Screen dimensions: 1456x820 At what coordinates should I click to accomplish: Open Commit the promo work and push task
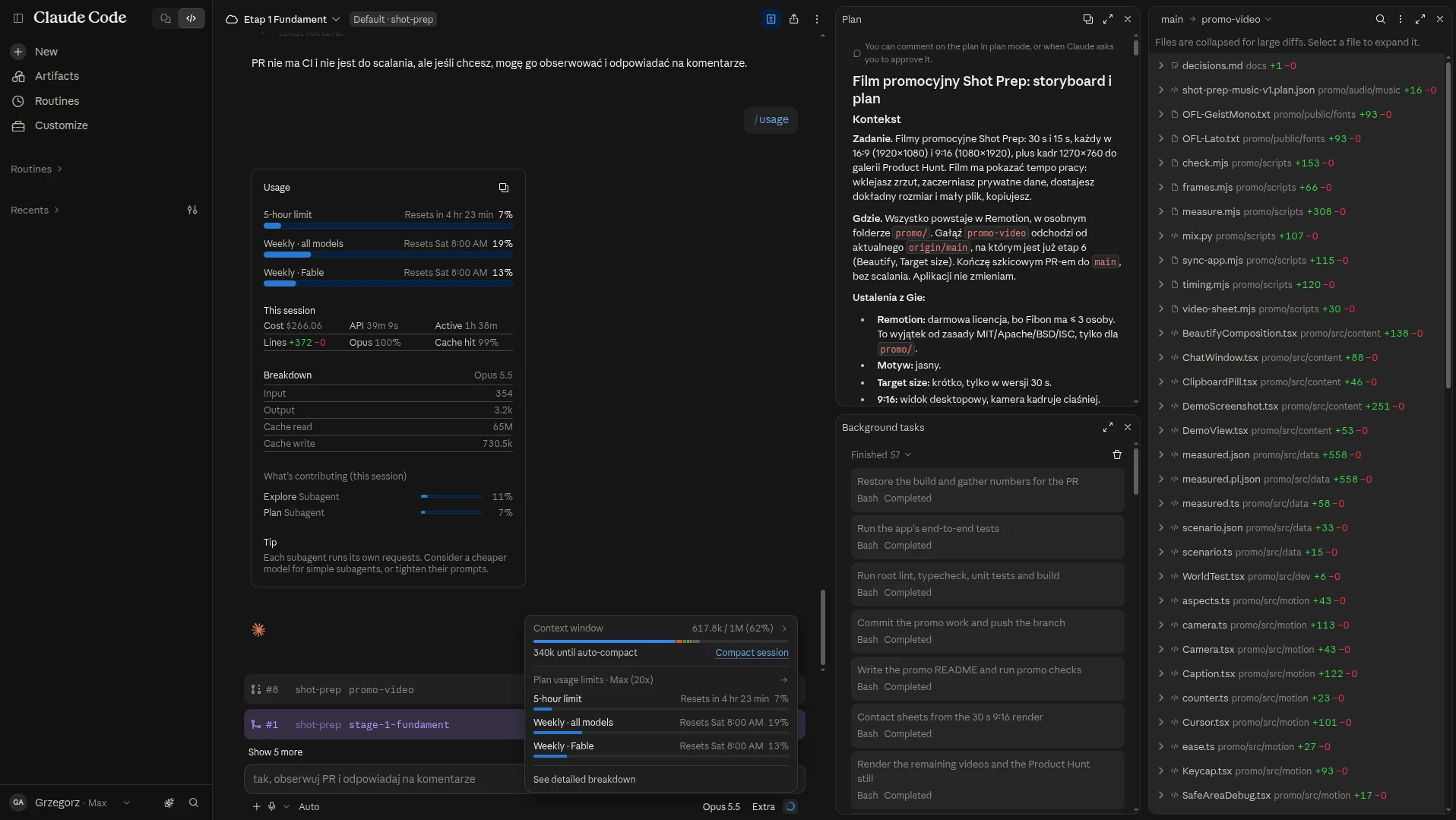coord(987,632)
